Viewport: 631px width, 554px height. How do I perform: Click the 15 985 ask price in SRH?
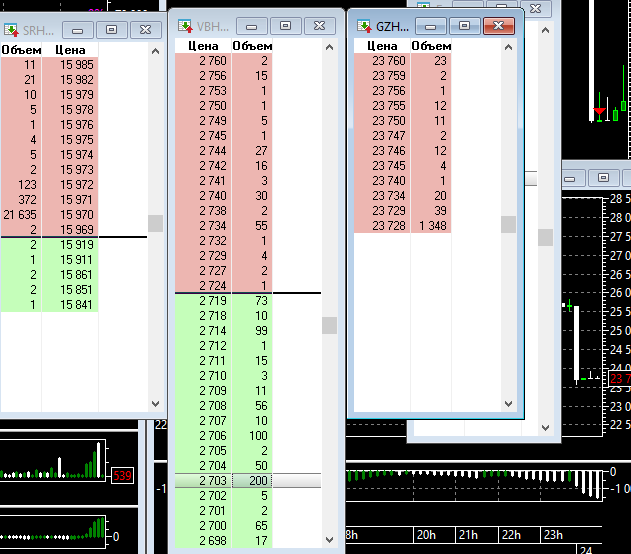pyautogui.click(x=70, y=65)
